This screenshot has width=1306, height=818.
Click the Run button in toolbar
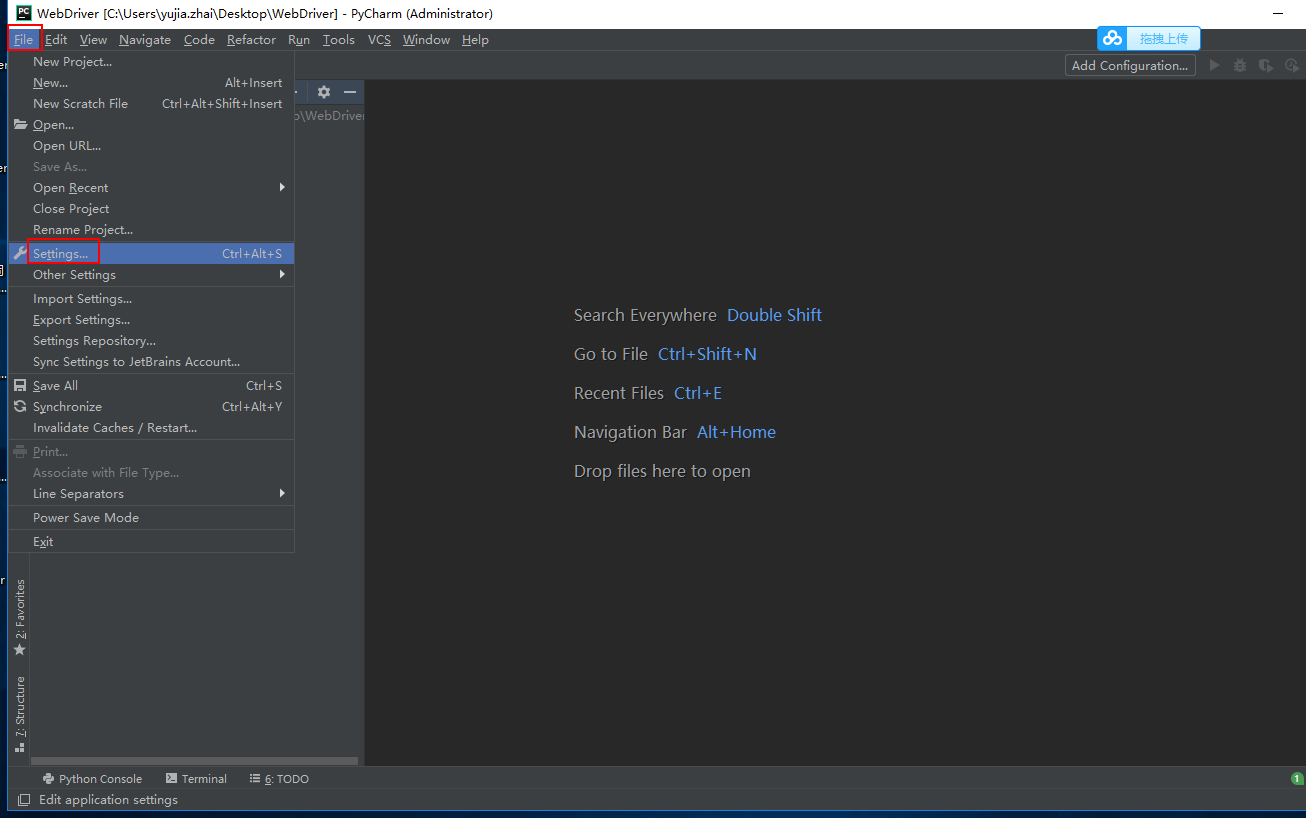pos(1215,65)
